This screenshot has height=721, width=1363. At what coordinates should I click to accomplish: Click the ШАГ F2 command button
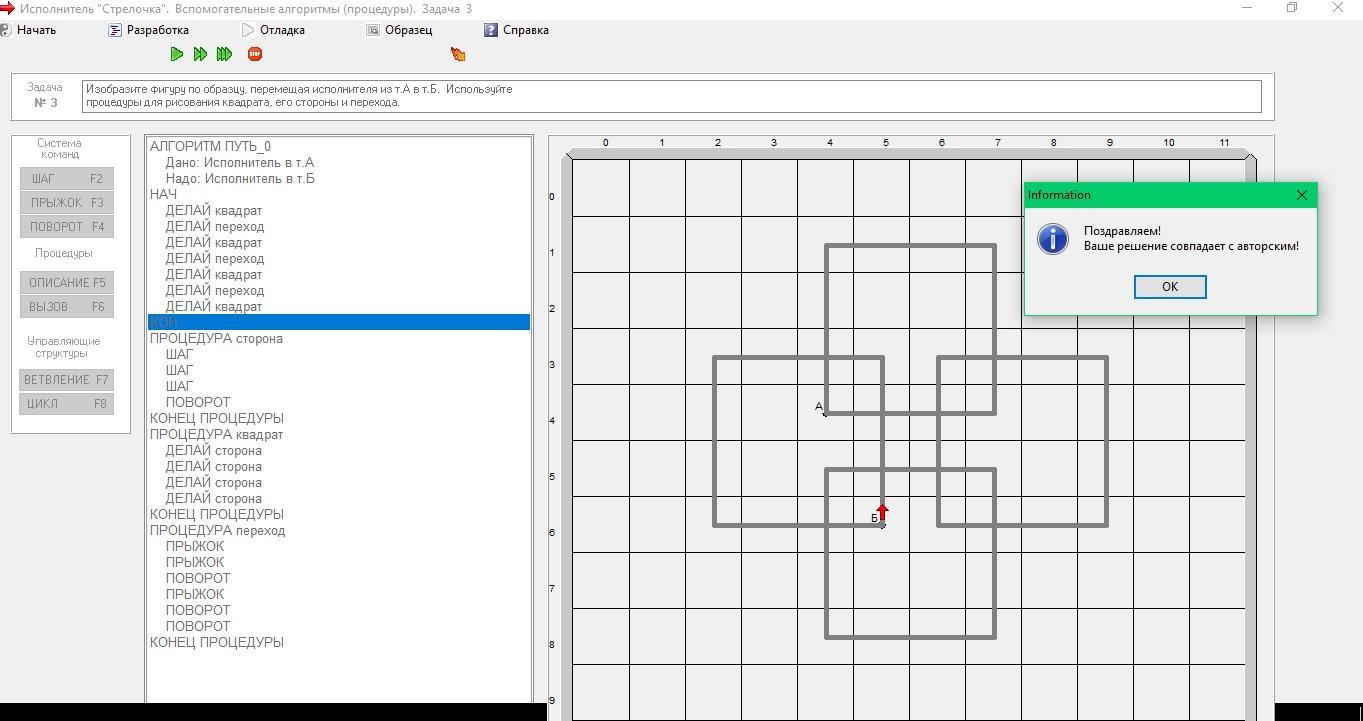67,179
